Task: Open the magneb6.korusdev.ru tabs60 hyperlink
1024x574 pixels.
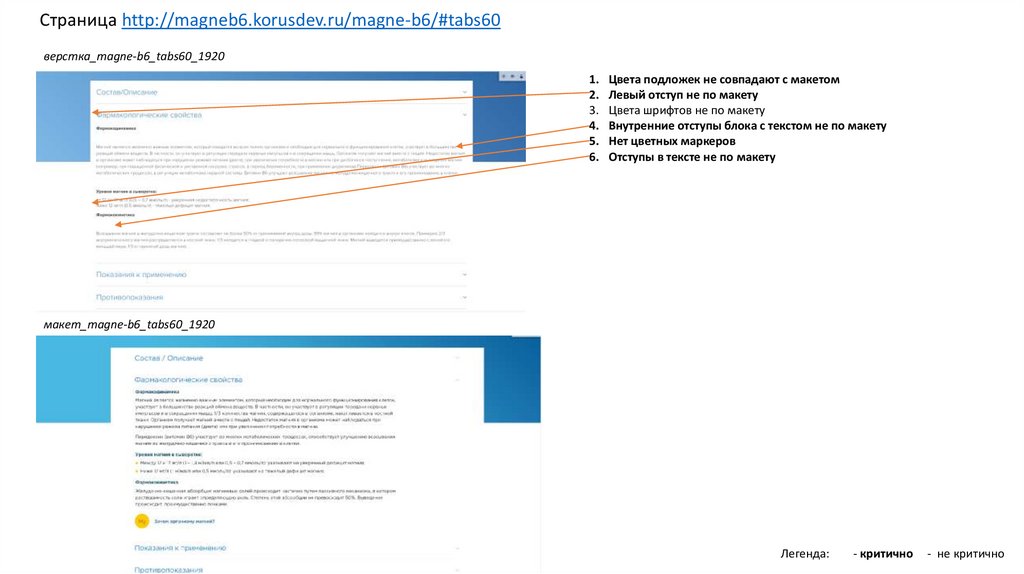Action: coord(311,20)
